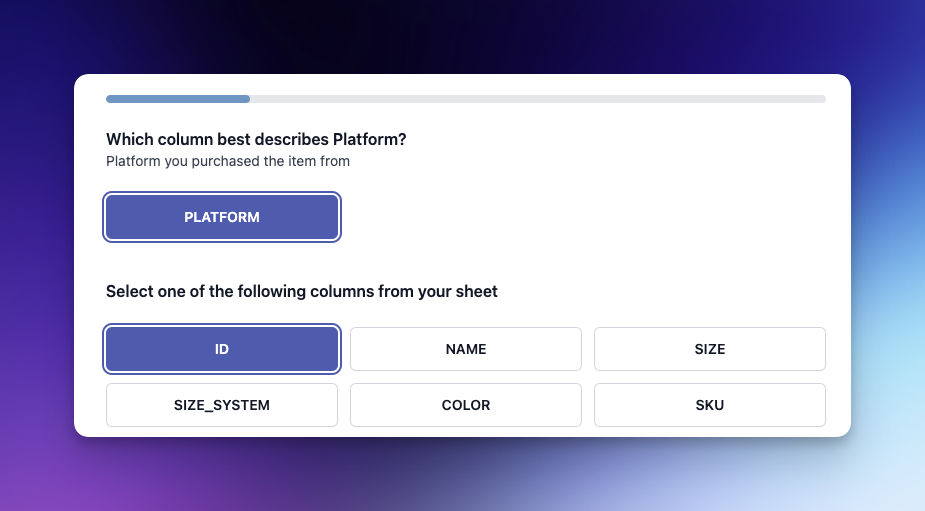Select the ID column option

(x=222, y=349)
